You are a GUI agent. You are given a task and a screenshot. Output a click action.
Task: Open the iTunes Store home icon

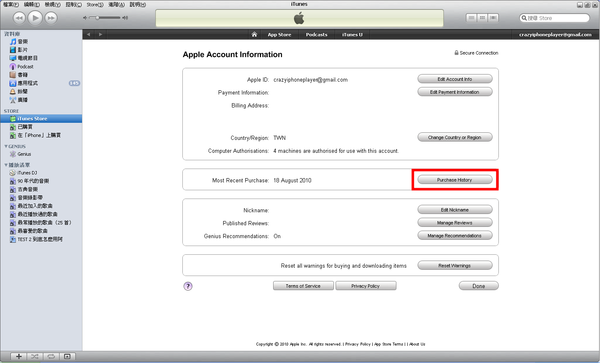[x=254, y=34]
